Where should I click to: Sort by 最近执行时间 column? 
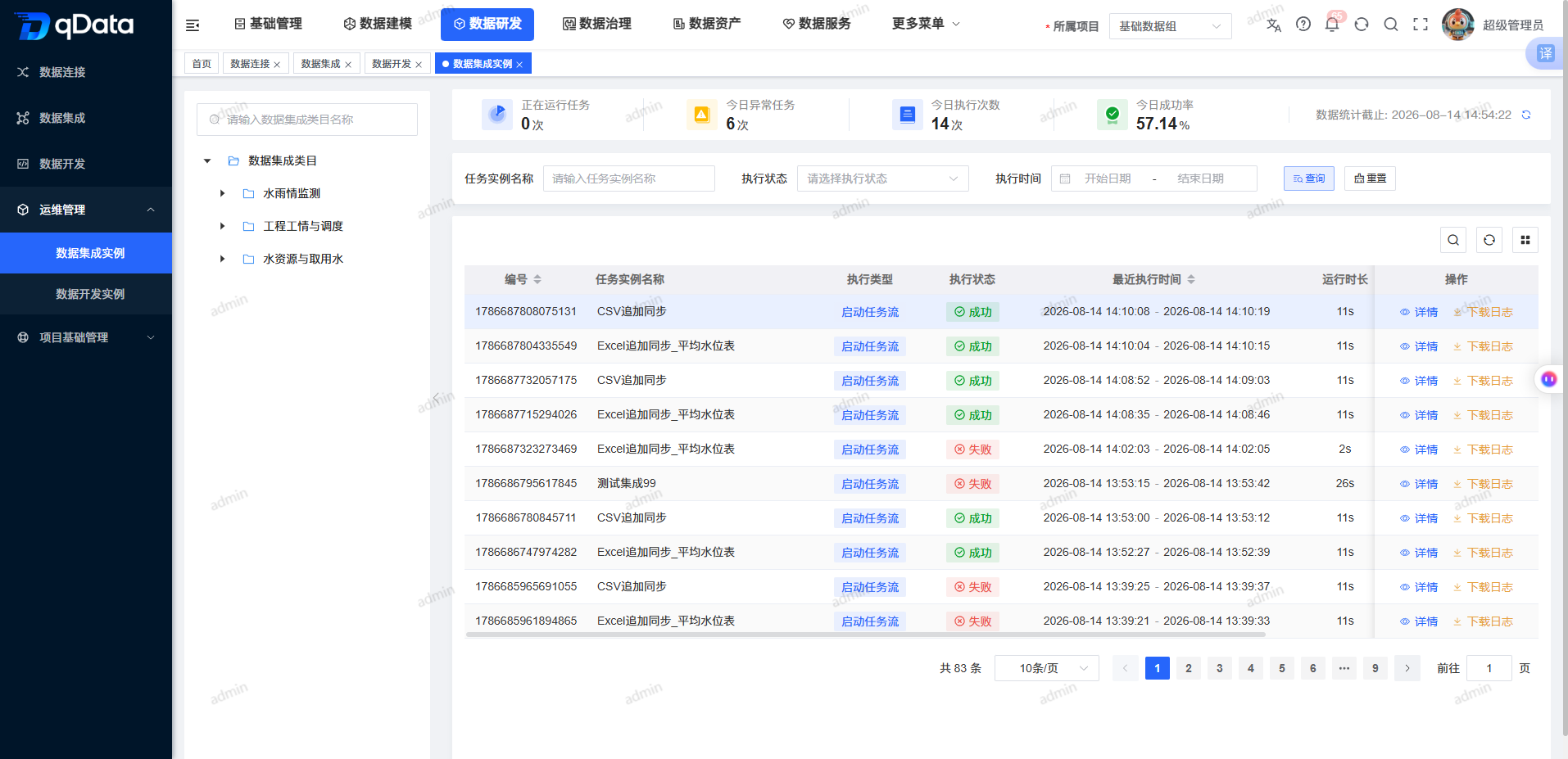(x=1191, y=279)
